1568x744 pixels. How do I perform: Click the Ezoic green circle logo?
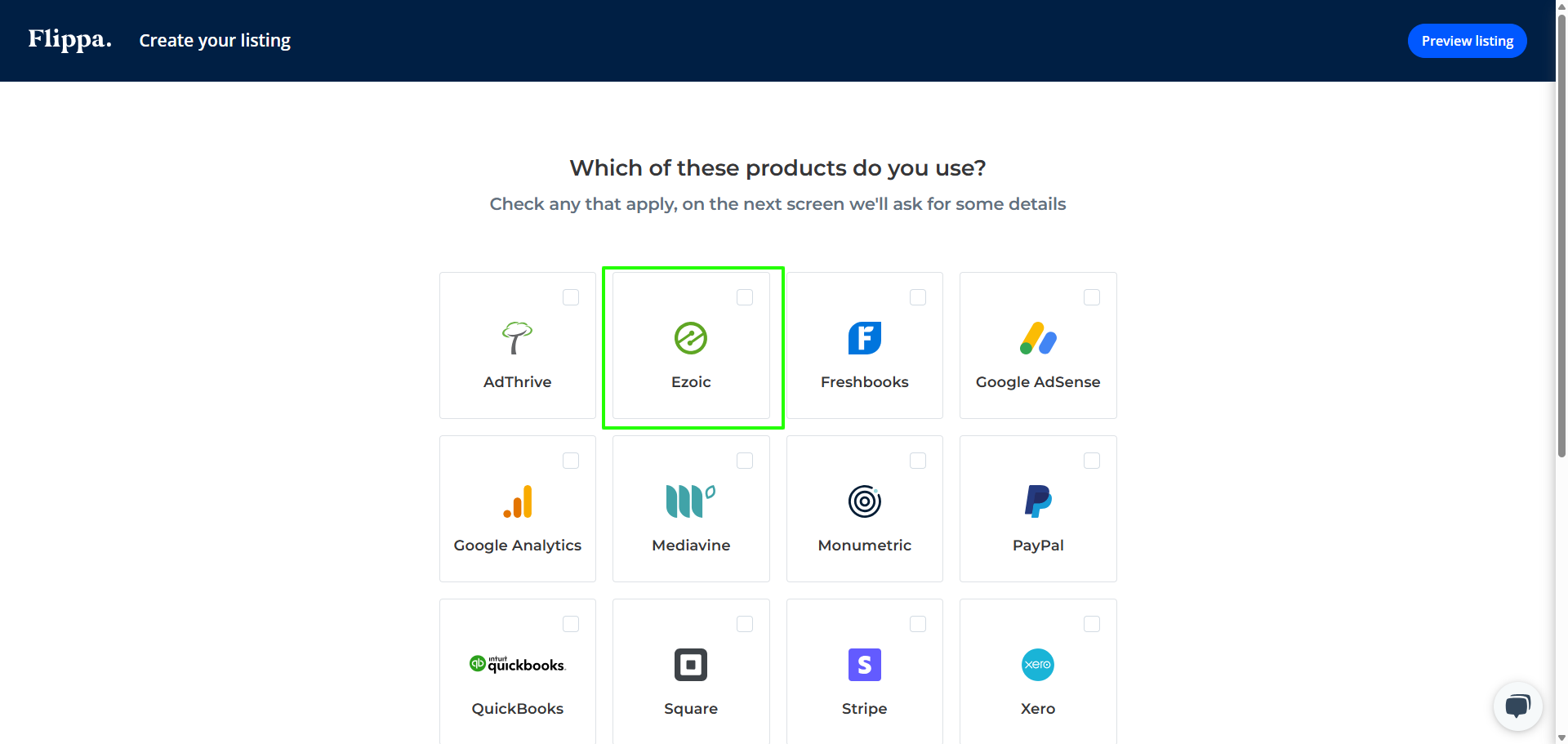point(691,338)
